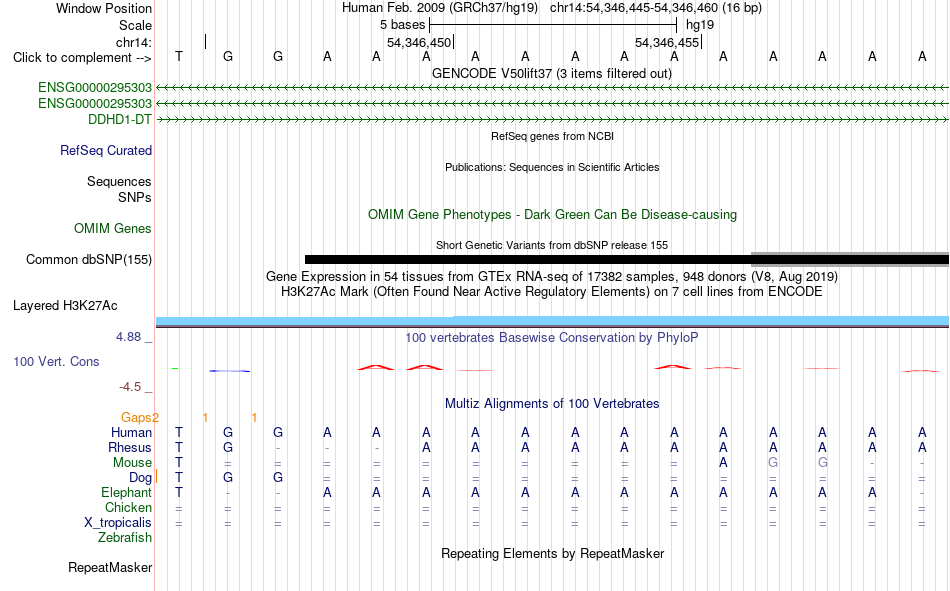Viewport: 950px width, 591px height.
Task: Click the GENCODE V50lift37 track title
Action: click(x=552, y=73)
